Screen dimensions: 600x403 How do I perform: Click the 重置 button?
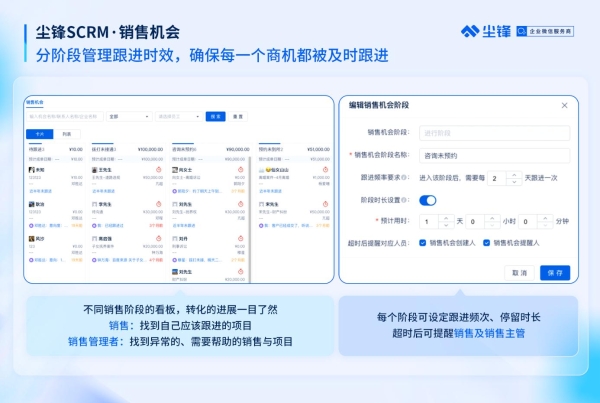(x=238, y=116)
